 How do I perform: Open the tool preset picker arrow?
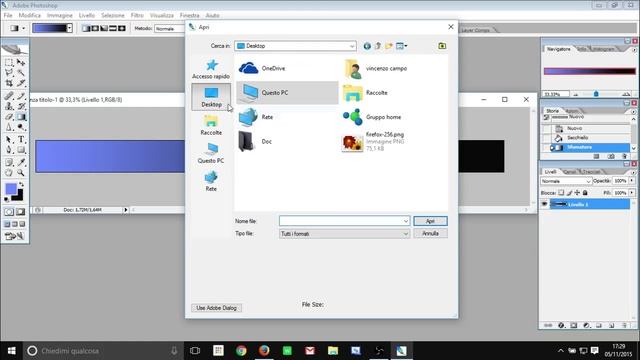24,28
